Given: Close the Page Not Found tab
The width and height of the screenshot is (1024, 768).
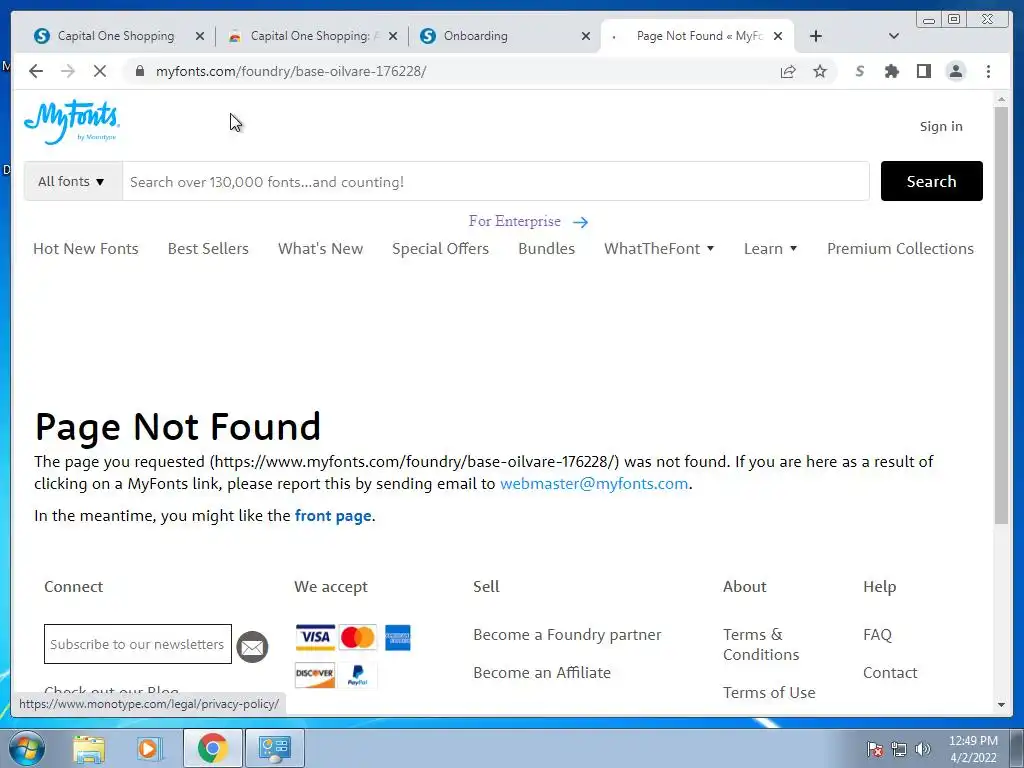Looking at the screenshot, I should click(778, 36).
